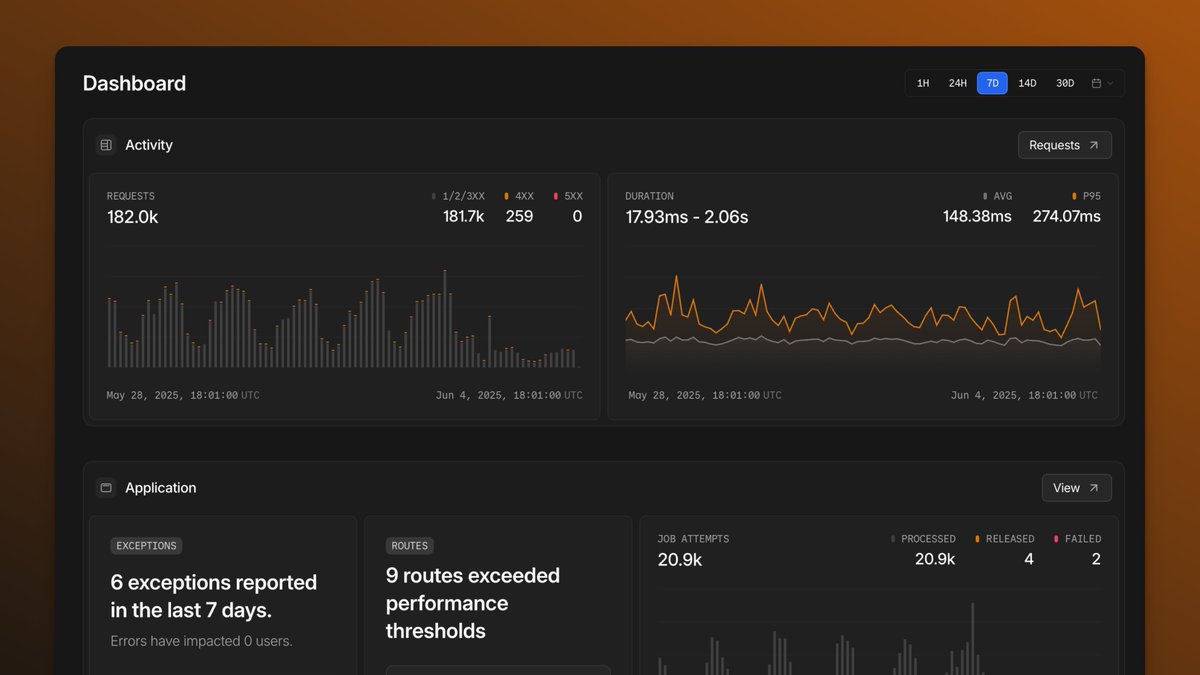Click the 181.7k value
Image resolution: width=1200 pixels, height=675 pixels.
click(464, 217)
